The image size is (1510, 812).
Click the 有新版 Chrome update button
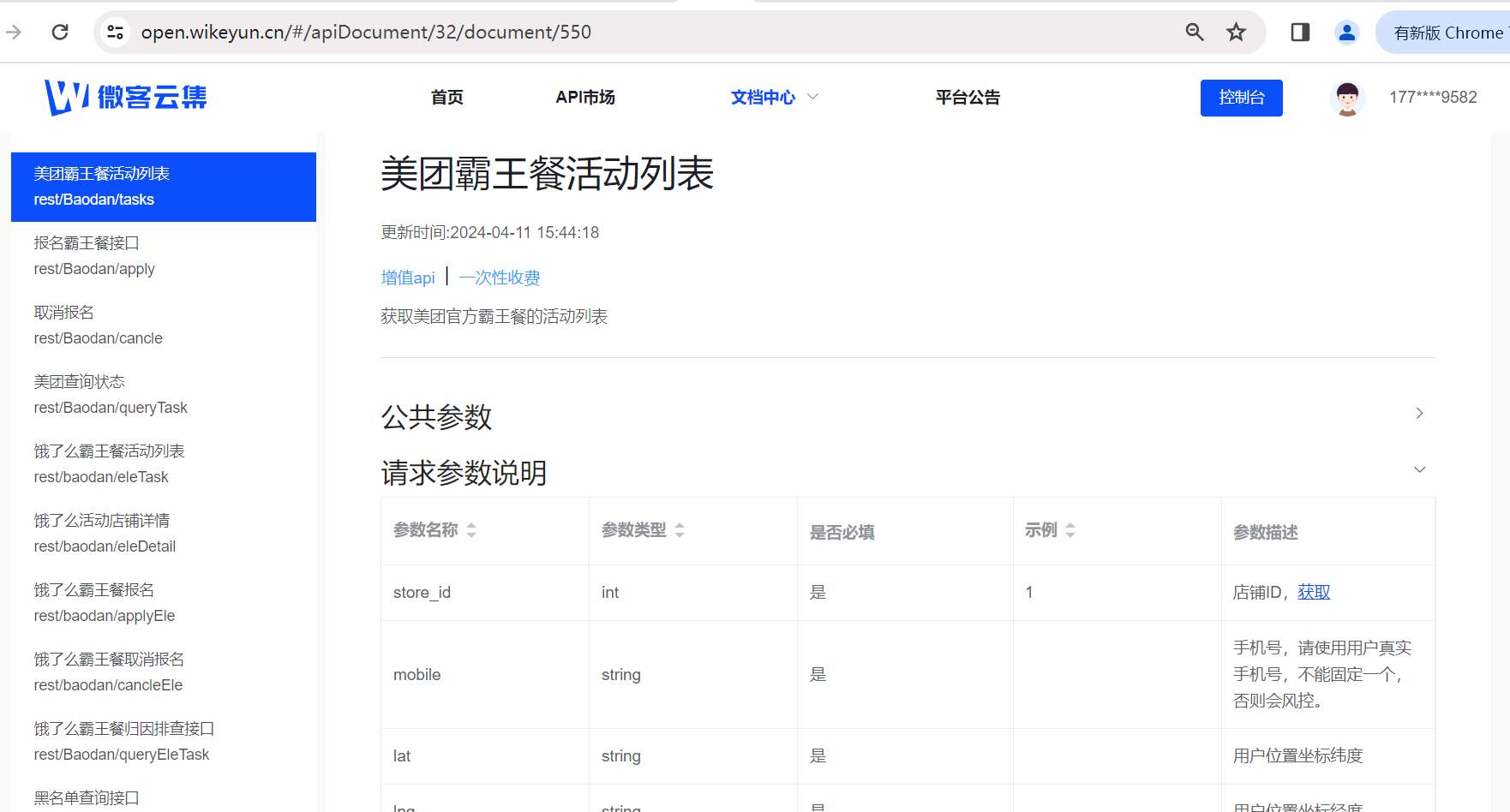(x=1447, y=33)
